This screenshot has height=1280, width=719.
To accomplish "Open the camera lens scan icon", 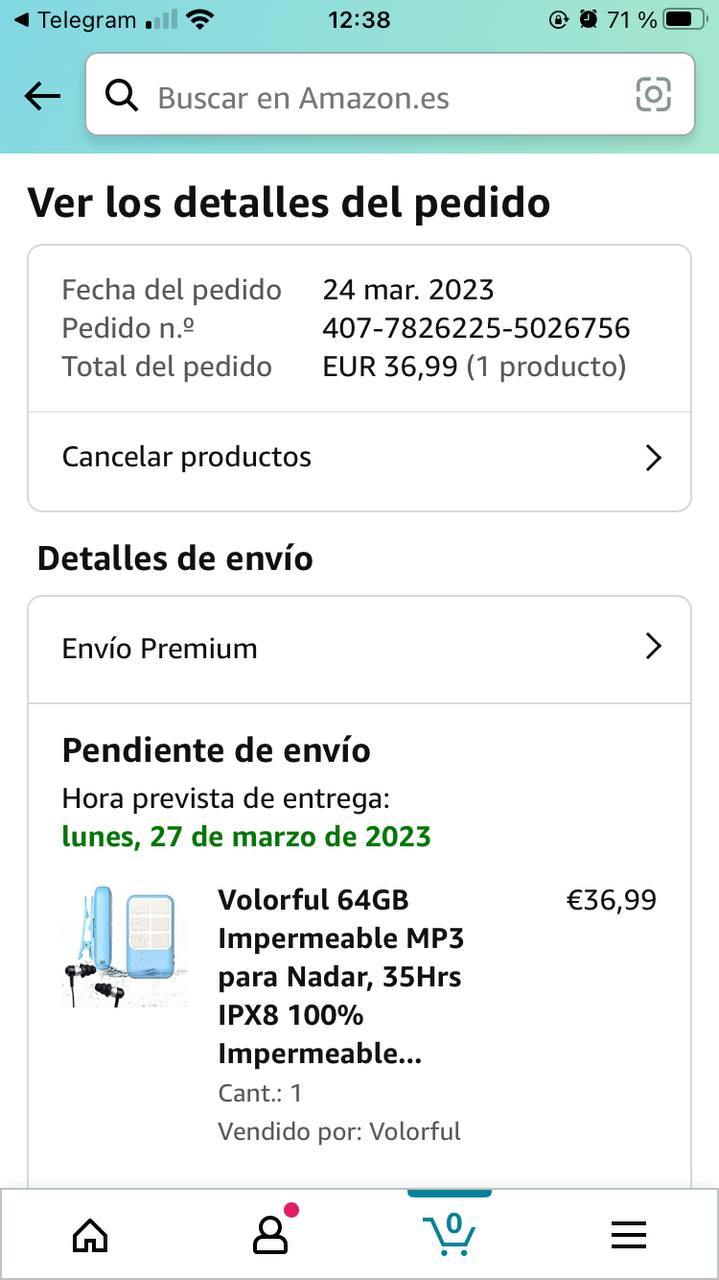I will (x=653, y=95).
